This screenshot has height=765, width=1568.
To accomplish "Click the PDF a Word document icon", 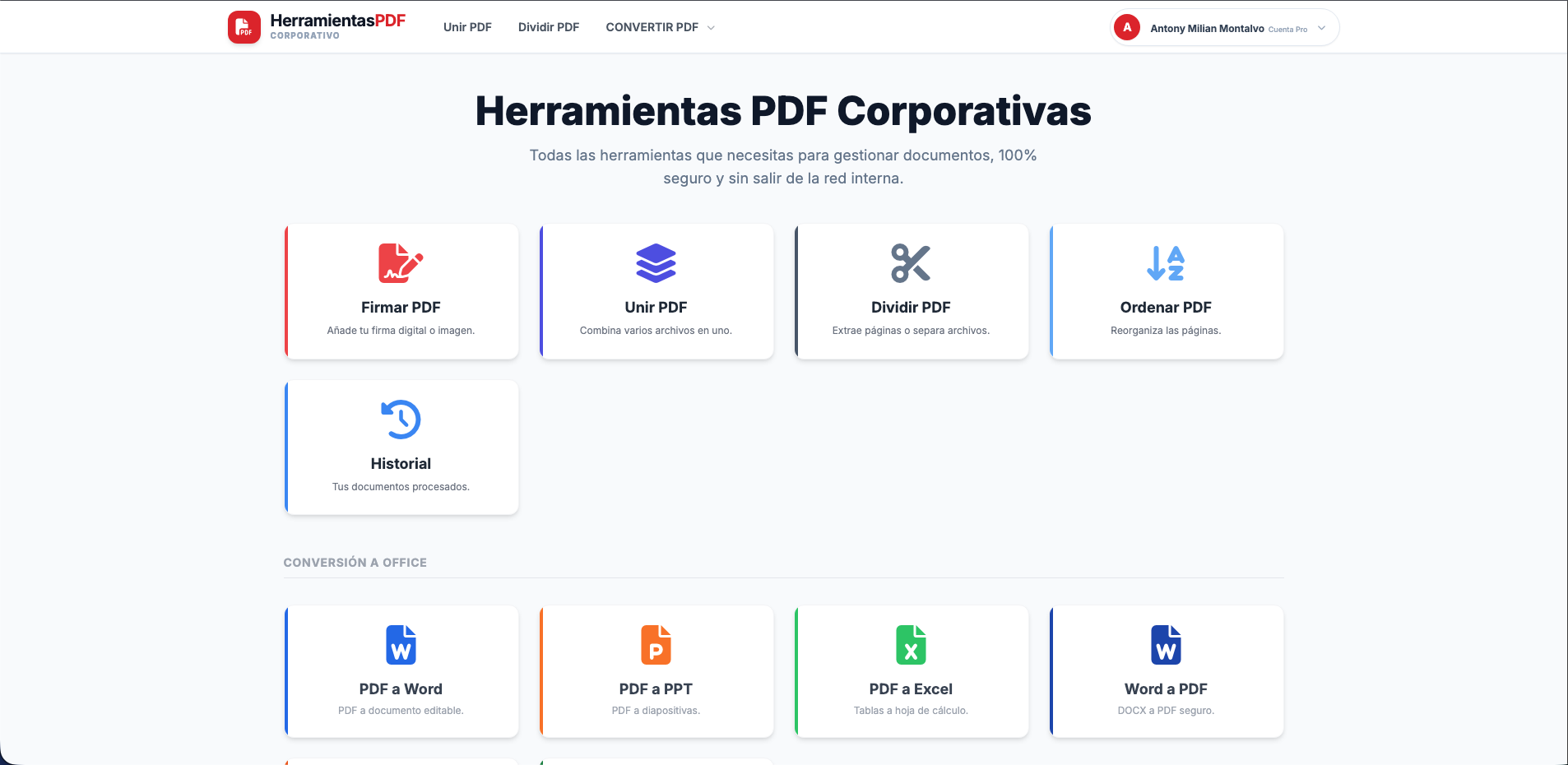I will pyautogui.click(x=401, y=645).
